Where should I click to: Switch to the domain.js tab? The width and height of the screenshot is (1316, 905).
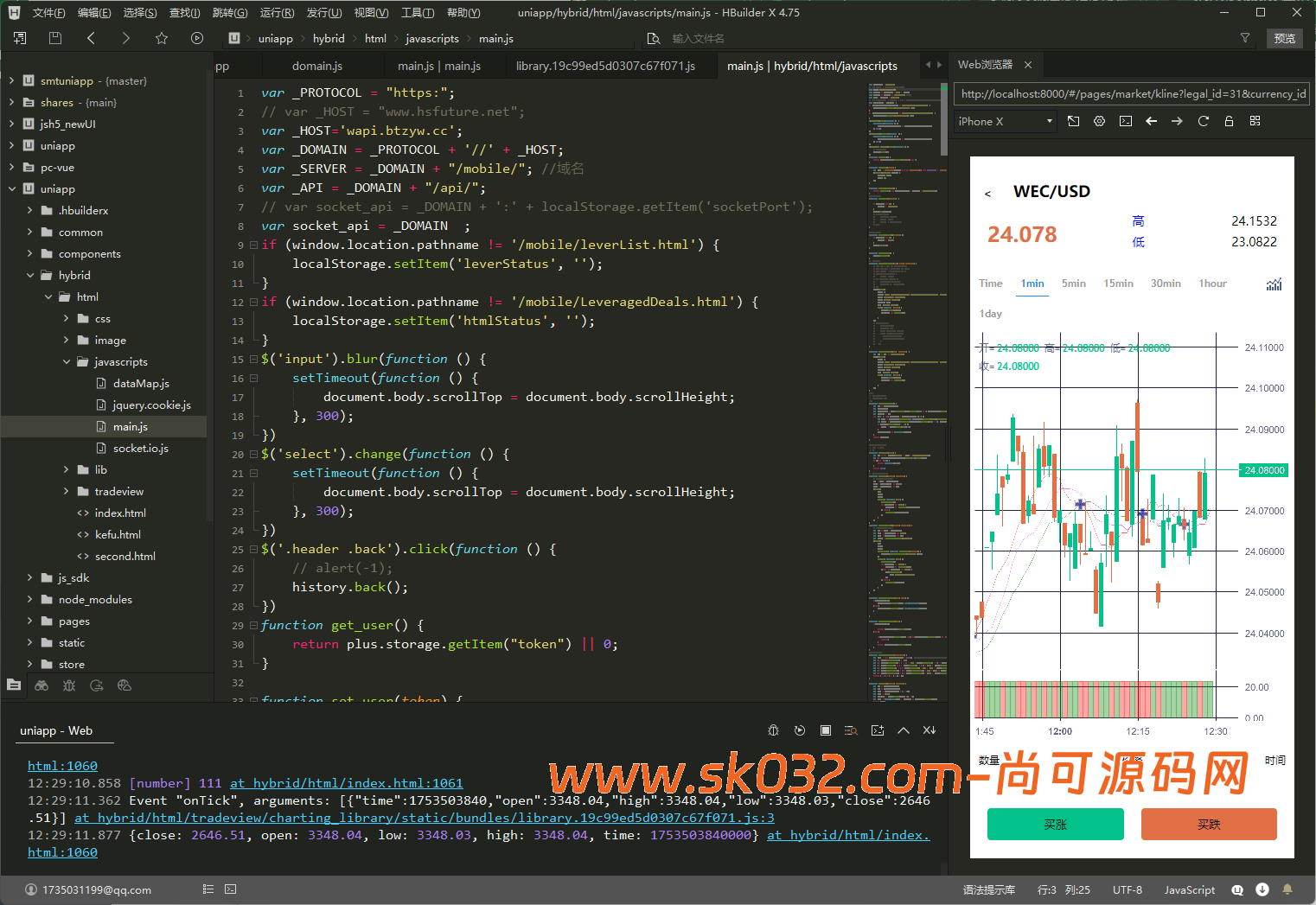pos(316,66)
